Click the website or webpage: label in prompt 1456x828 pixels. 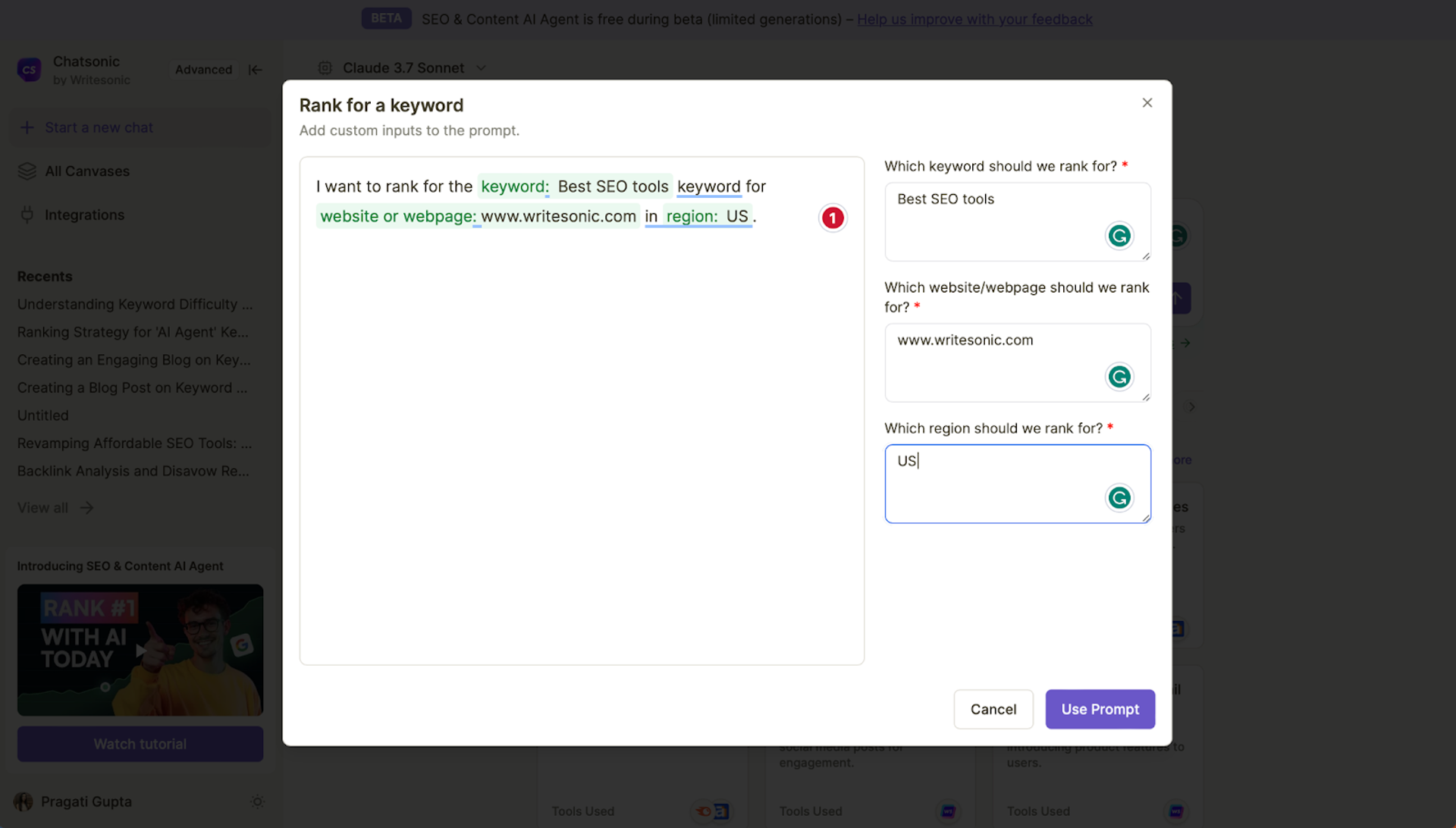pos(398,216)
